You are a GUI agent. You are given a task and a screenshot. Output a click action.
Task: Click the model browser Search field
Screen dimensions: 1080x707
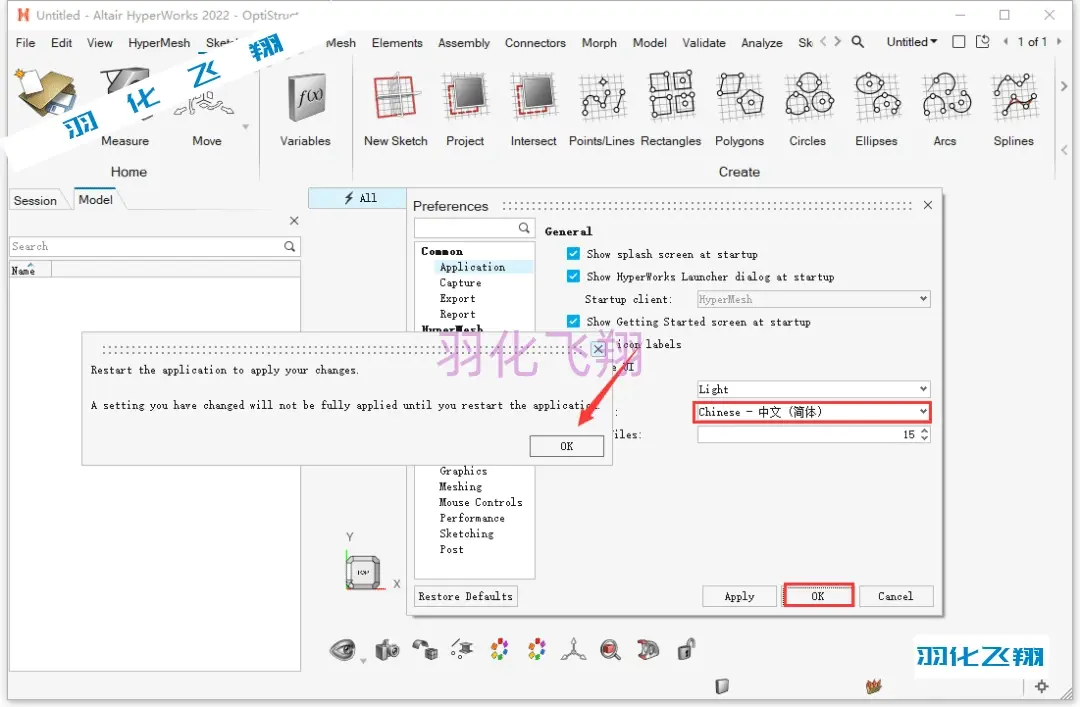[155, 247]
